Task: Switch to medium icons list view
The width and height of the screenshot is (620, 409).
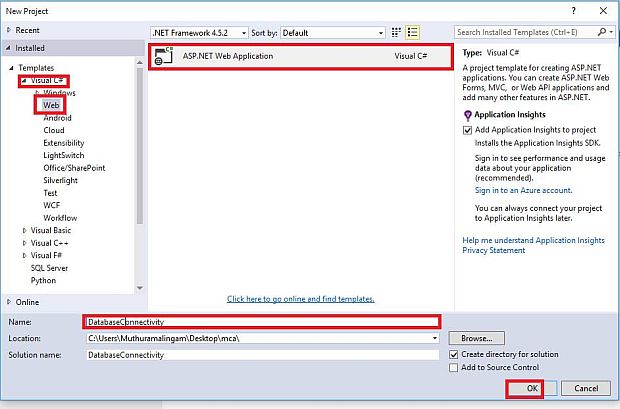Action: point(412,32)
